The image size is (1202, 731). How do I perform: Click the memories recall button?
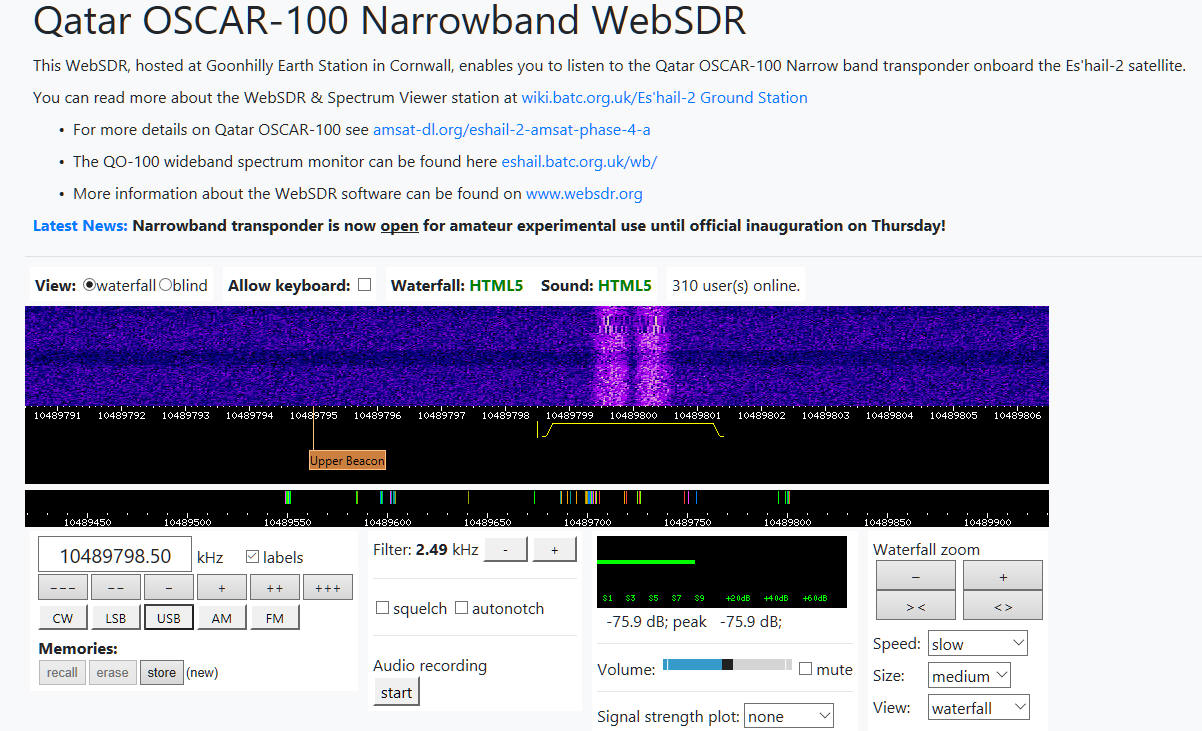pyautogui.click(x=62, y=672)
